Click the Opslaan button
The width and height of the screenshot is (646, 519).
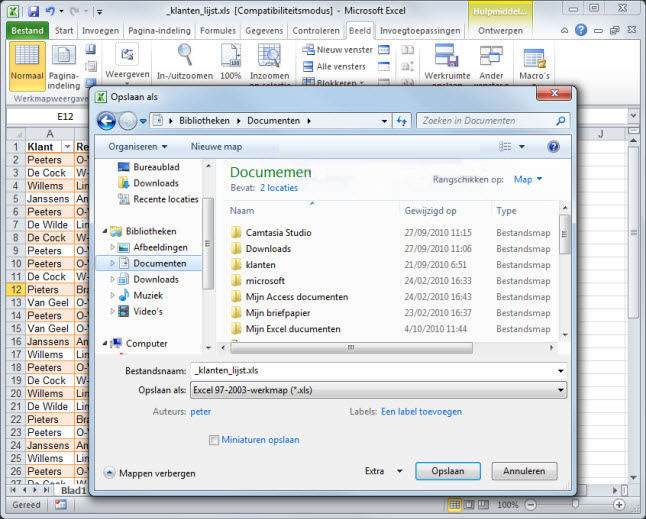[448, 471]
